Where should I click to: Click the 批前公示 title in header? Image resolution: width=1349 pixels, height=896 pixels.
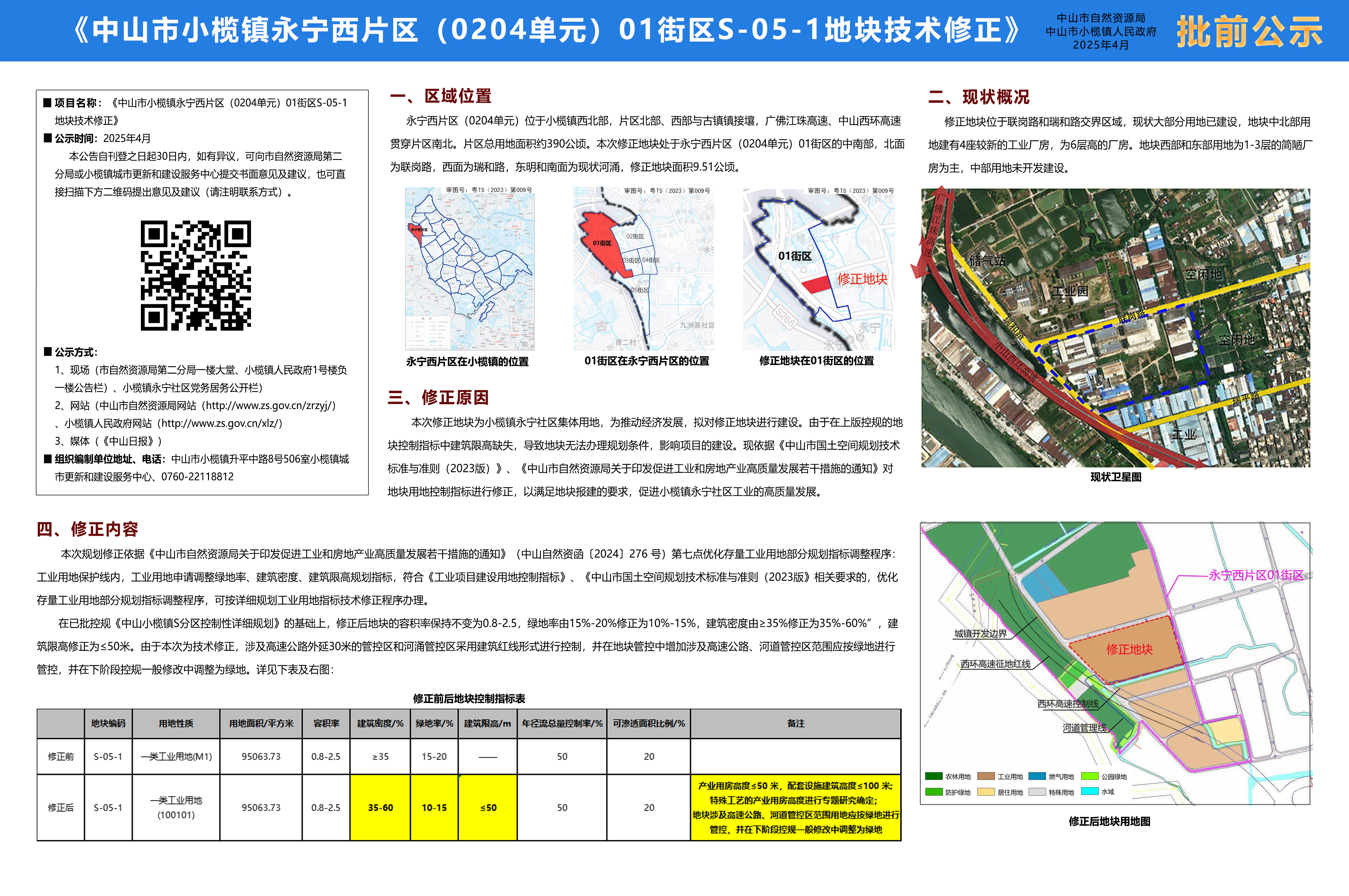[1249, 32]
